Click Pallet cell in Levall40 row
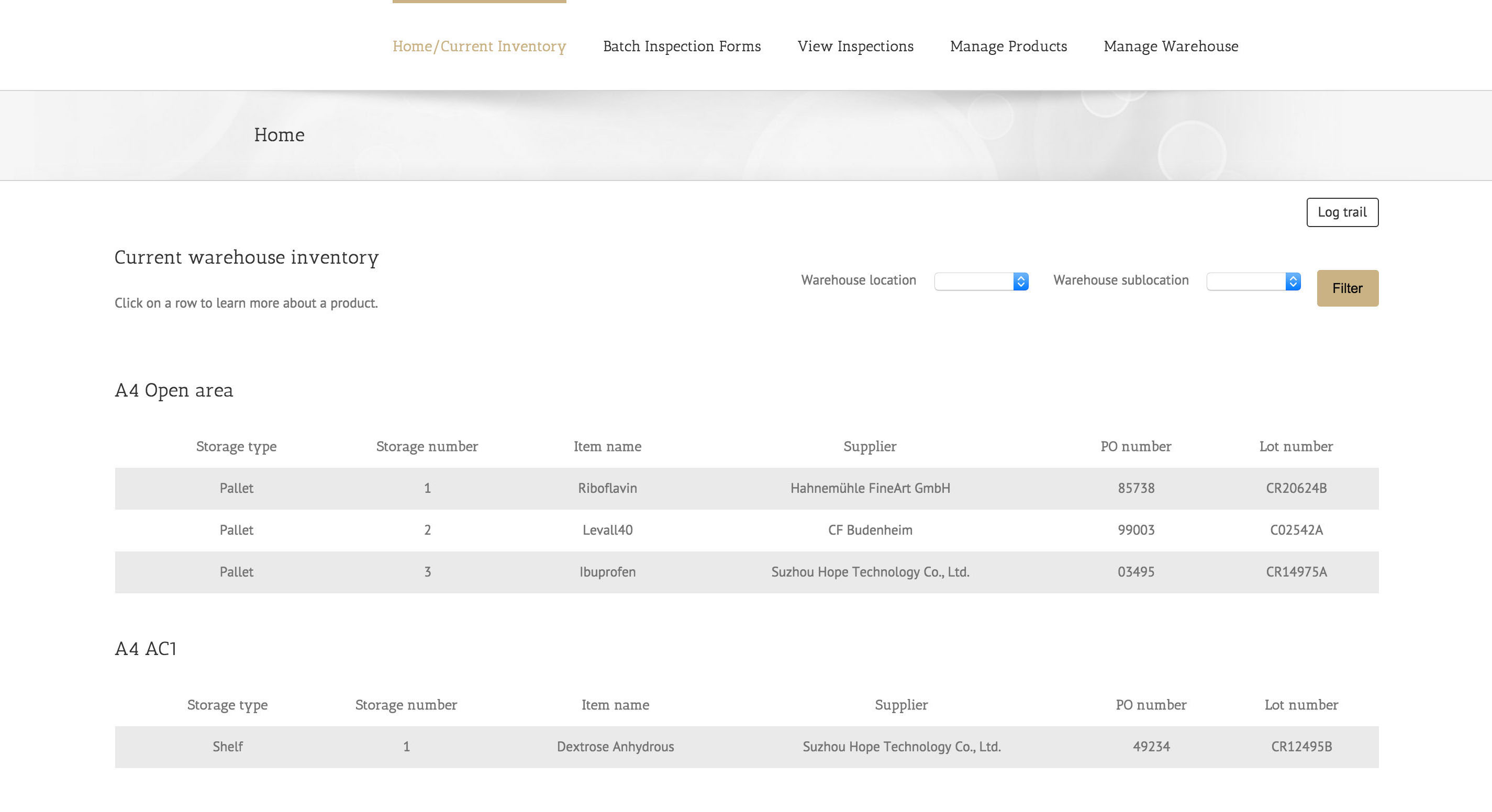This screenshot has width=1492, height=812. [236, 530]
